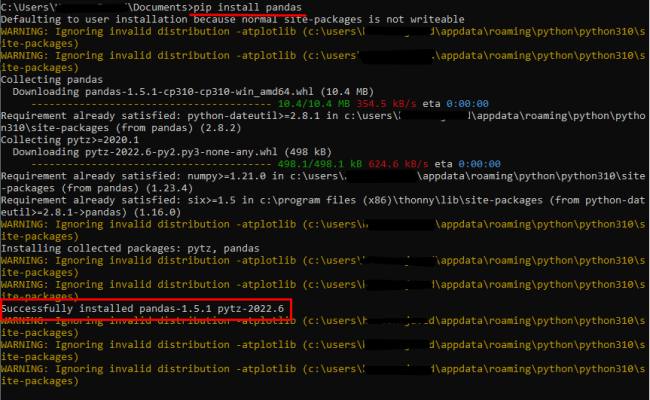Image resolution: width=650 pixels, height=400 pixels.
Task: Click the red '624.6 kB/s' speed
Action: click(x=398, y=164)
